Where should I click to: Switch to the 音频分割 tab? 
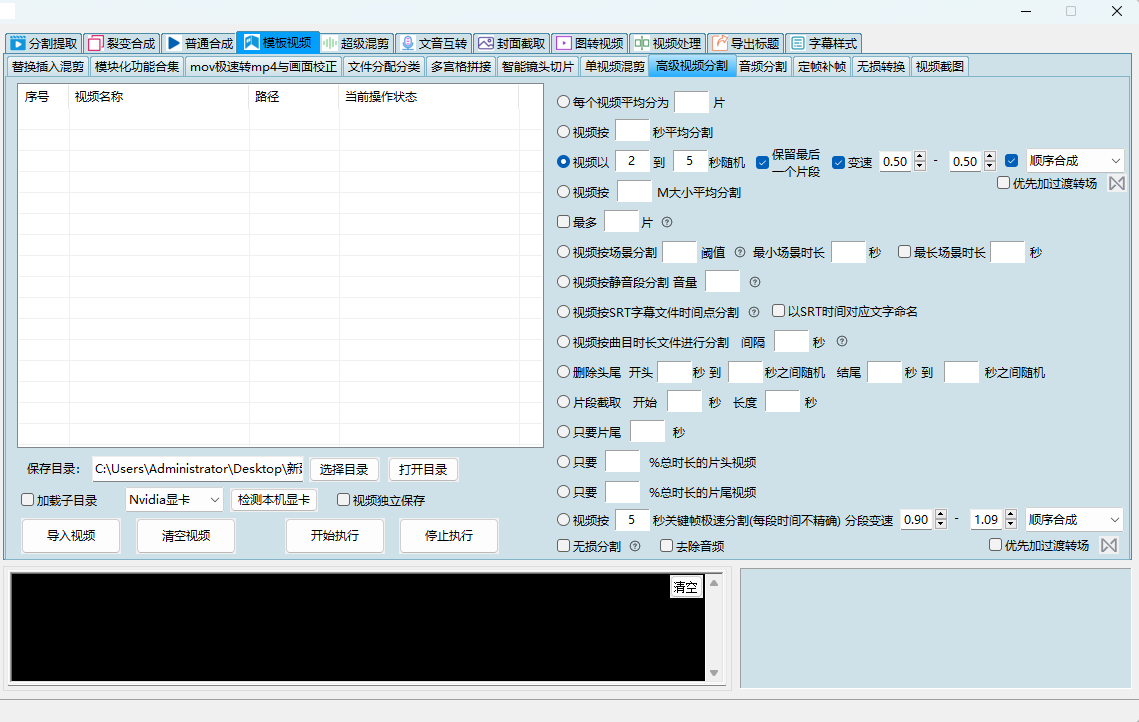(763, 67)
